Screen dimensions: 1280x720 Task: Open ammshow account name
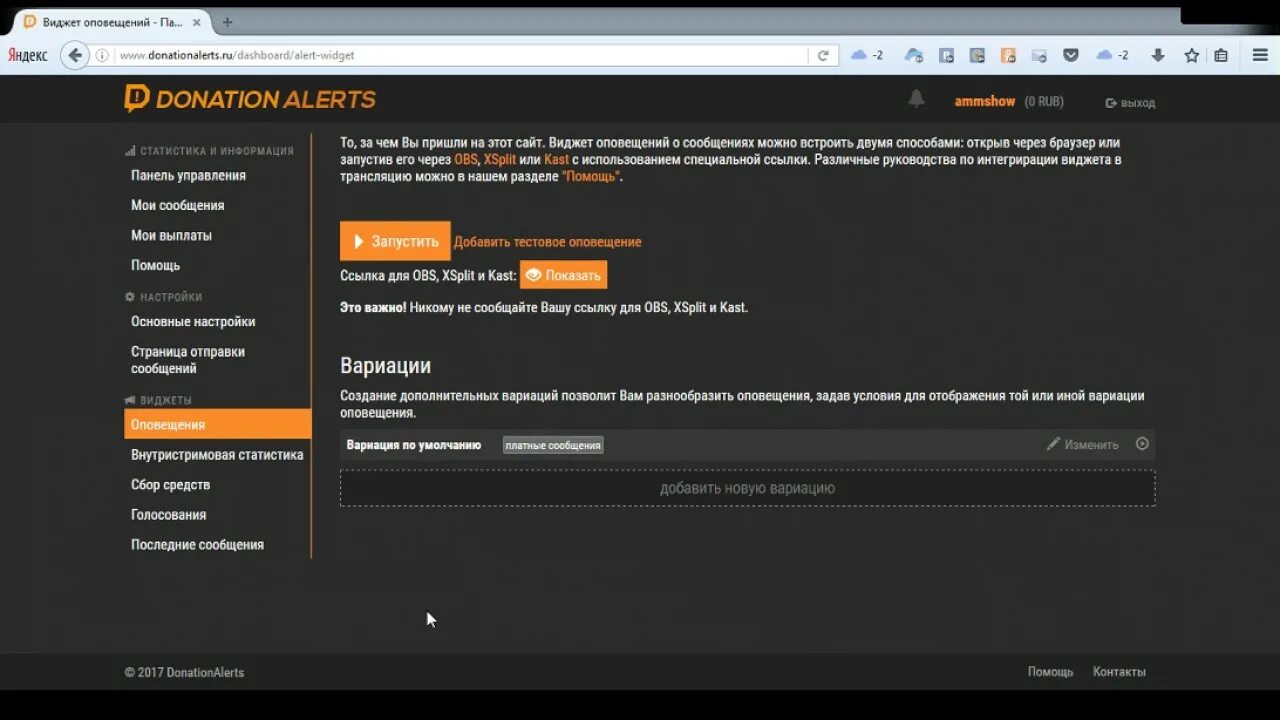(x=985, y=102)
